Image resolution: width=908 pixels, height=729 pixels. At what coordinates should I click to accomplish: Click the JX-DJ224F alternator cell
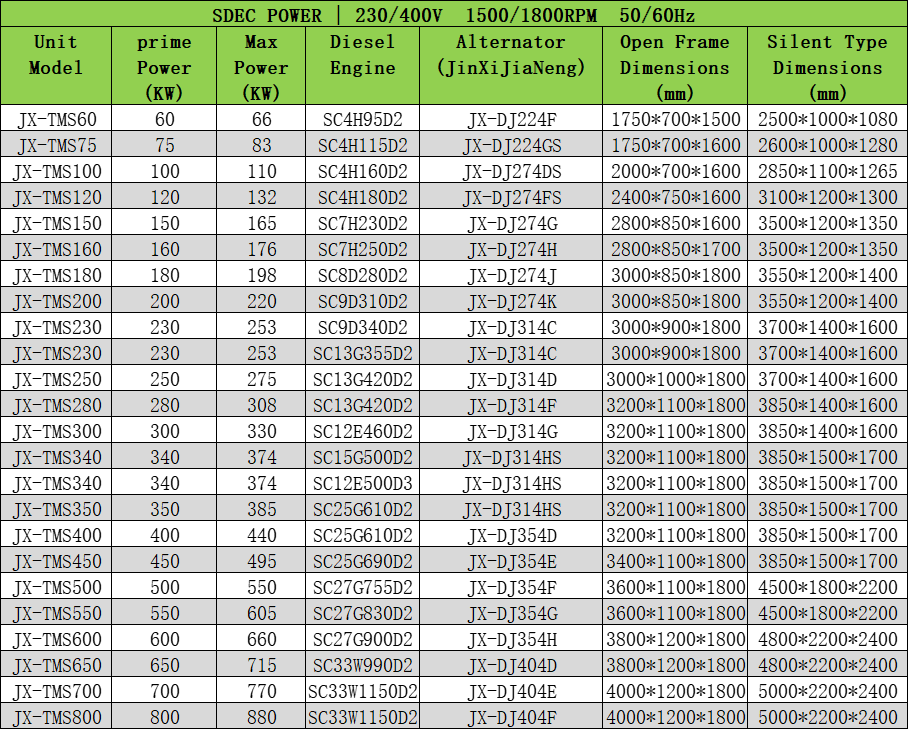click(510, 119)
